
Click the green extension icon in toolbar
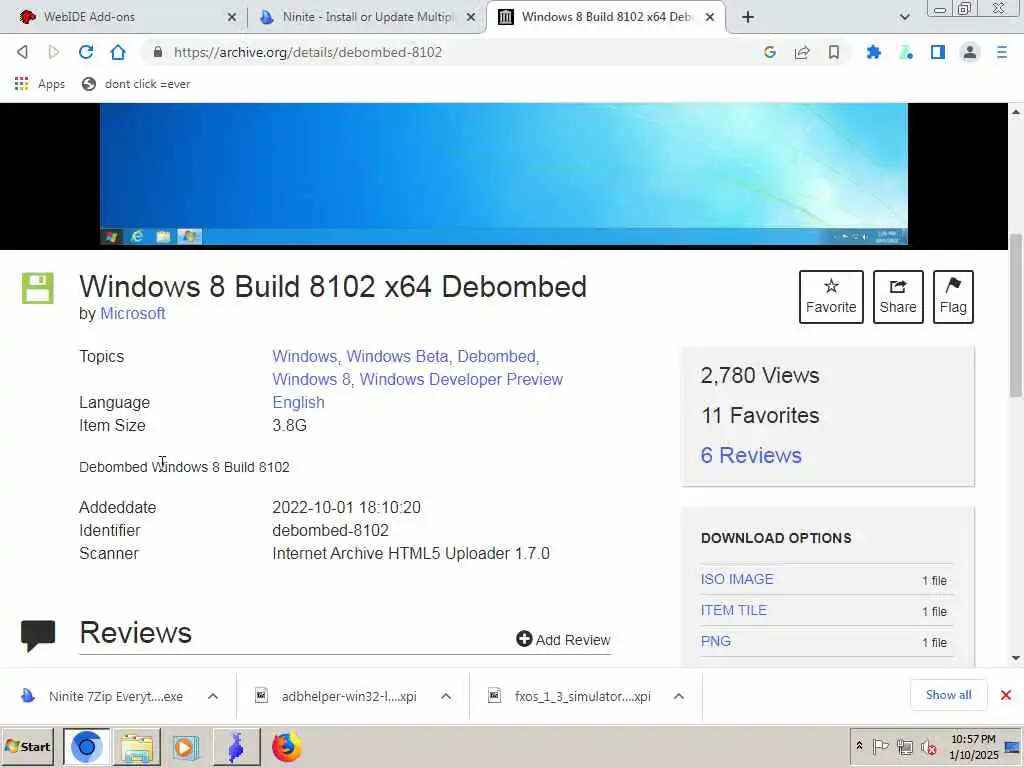coord(906,52)
